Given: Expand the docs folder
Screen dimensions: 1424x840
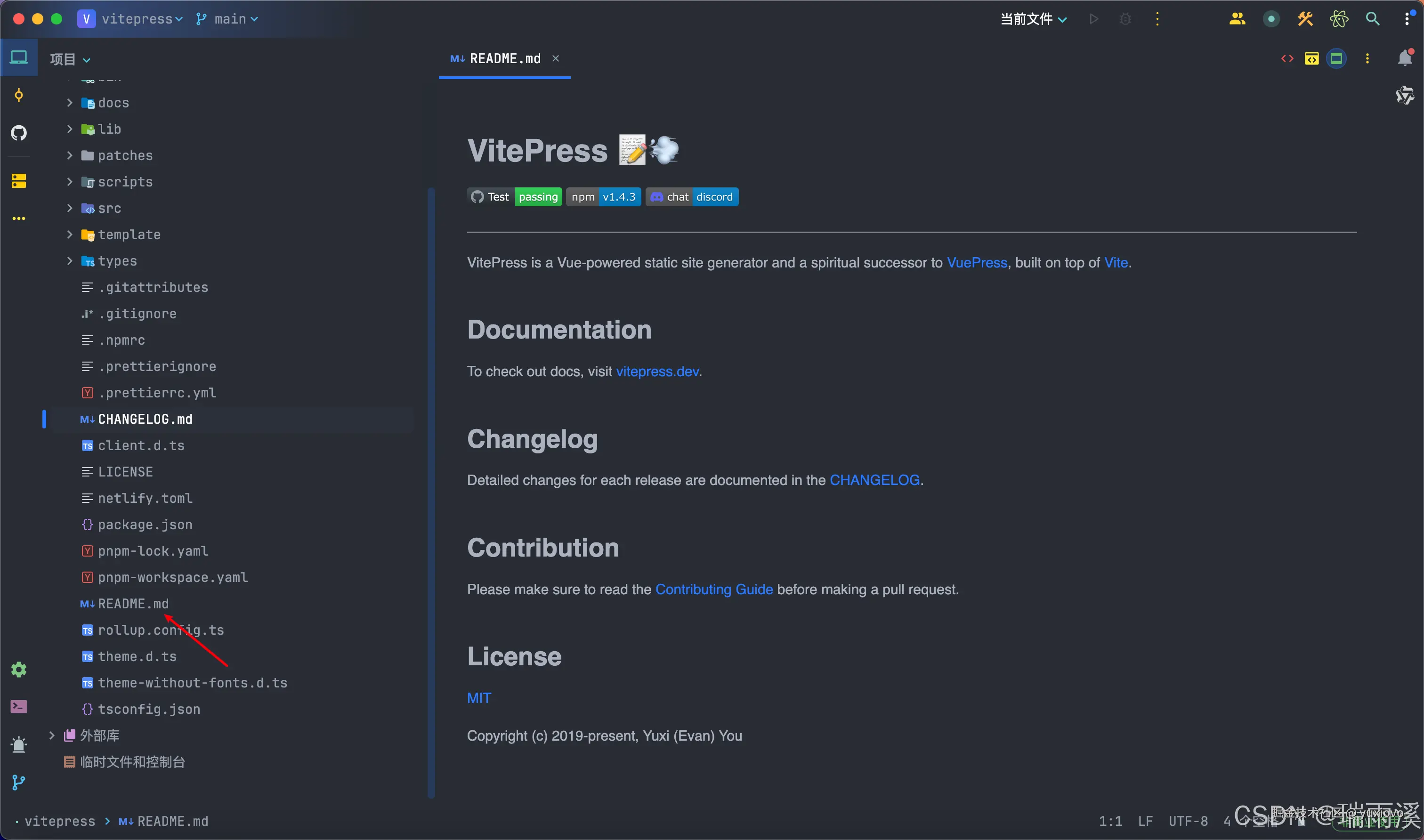Looking at the screenshot, I should tap(70, 103).
